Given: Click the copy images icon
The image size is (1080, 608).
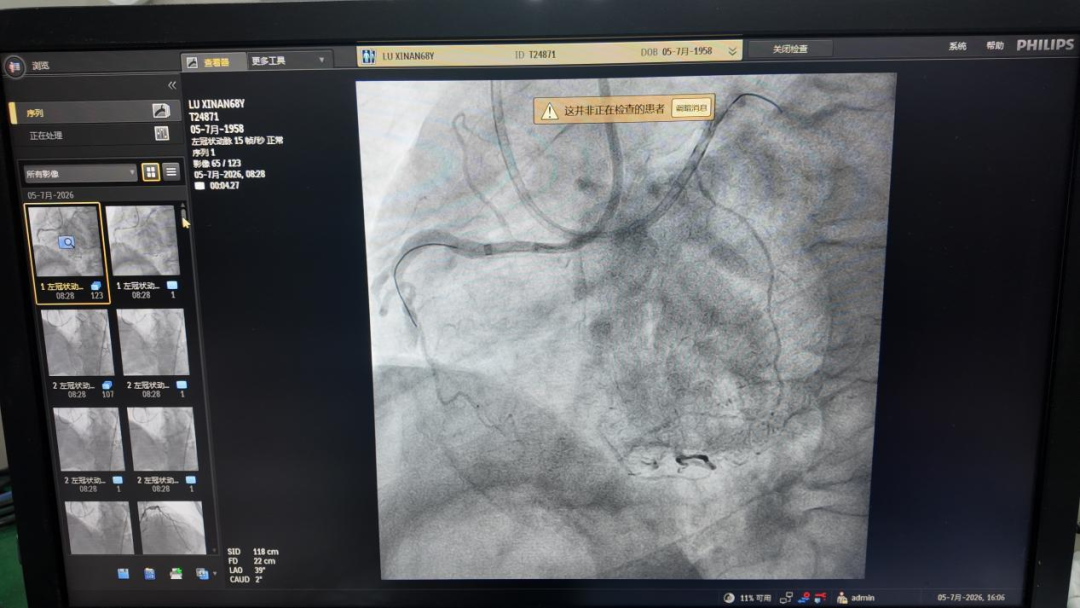Looking at the screenshot, I should (x=202, y=574).
